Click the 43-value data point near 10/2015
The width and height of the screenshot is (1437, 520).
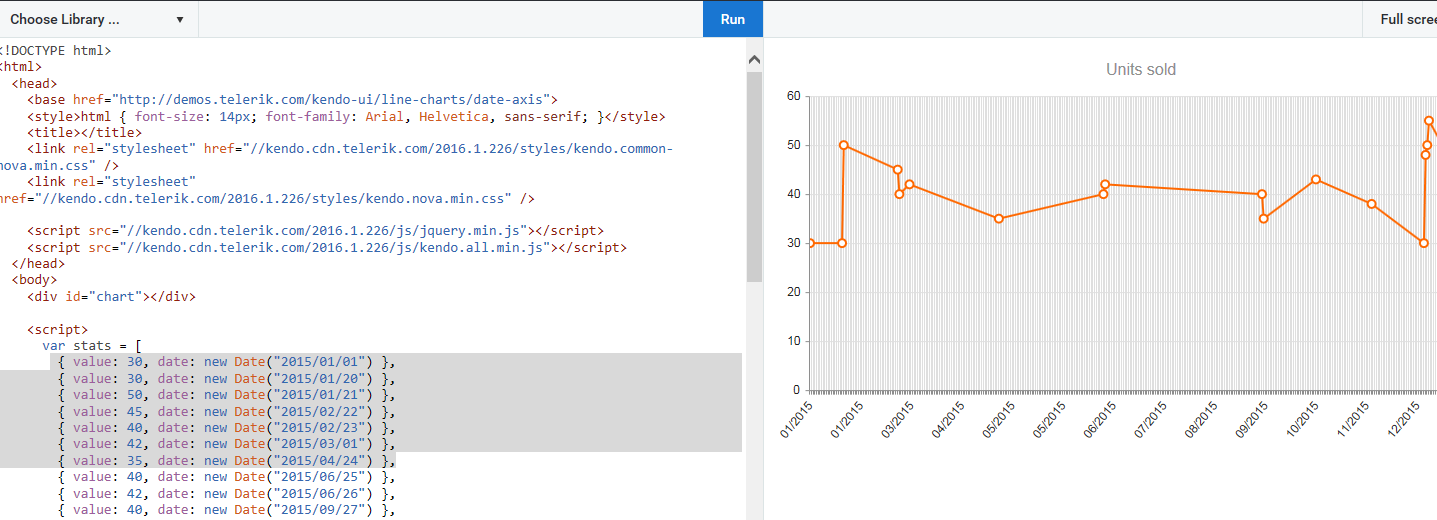click(1316, 180)
